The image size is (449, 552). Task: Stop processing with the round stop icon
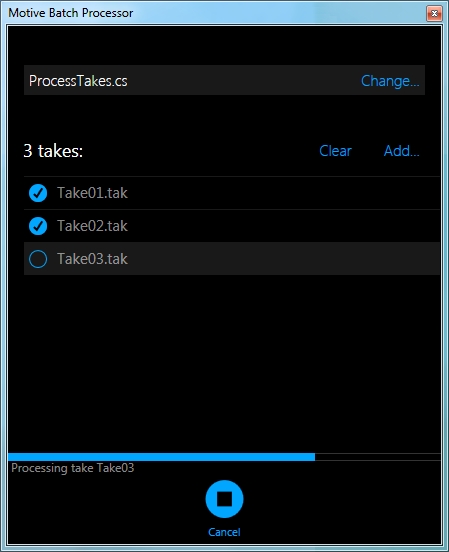point(224,499)
